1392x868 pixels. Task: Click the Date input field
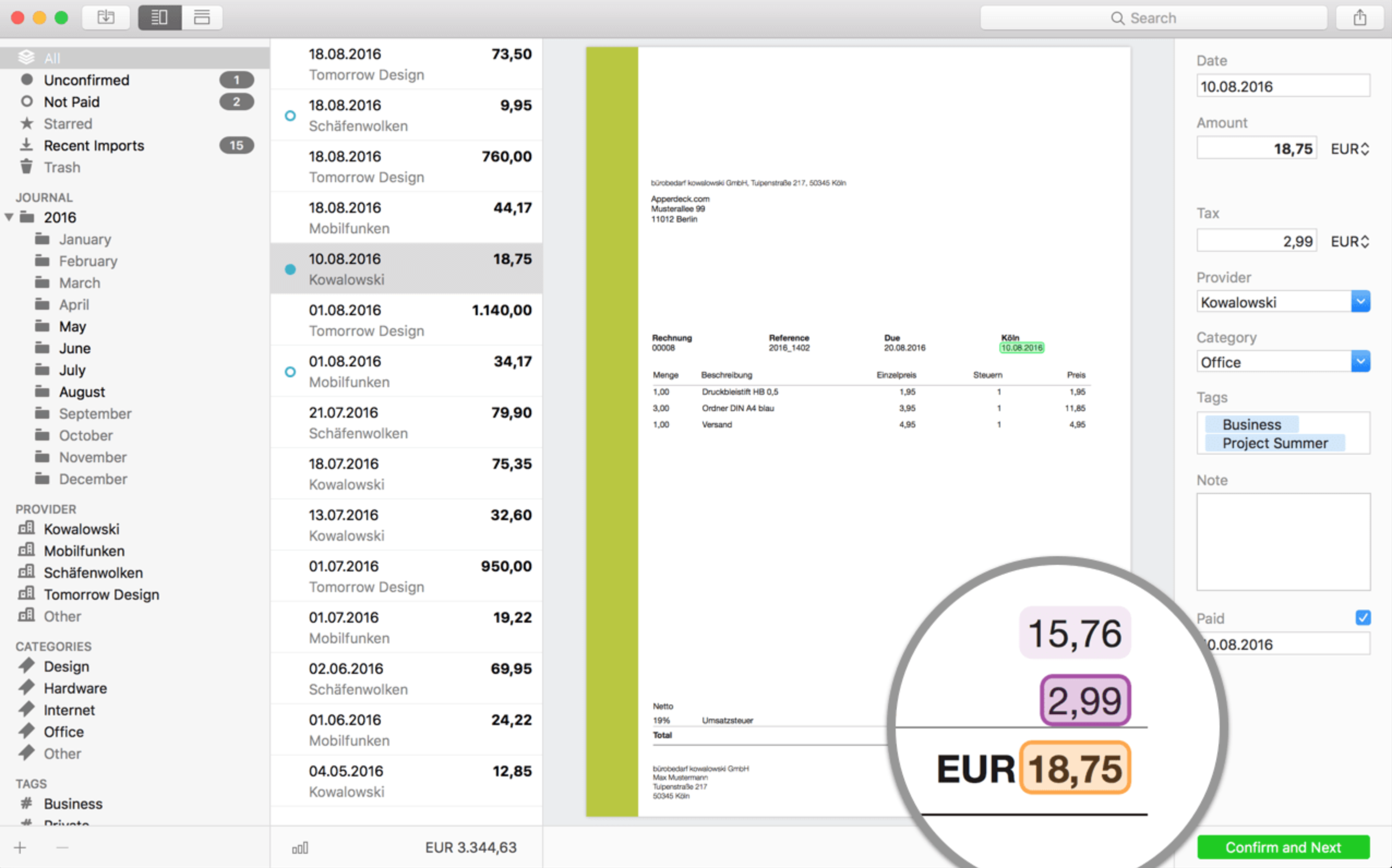tap(1283, 86)
